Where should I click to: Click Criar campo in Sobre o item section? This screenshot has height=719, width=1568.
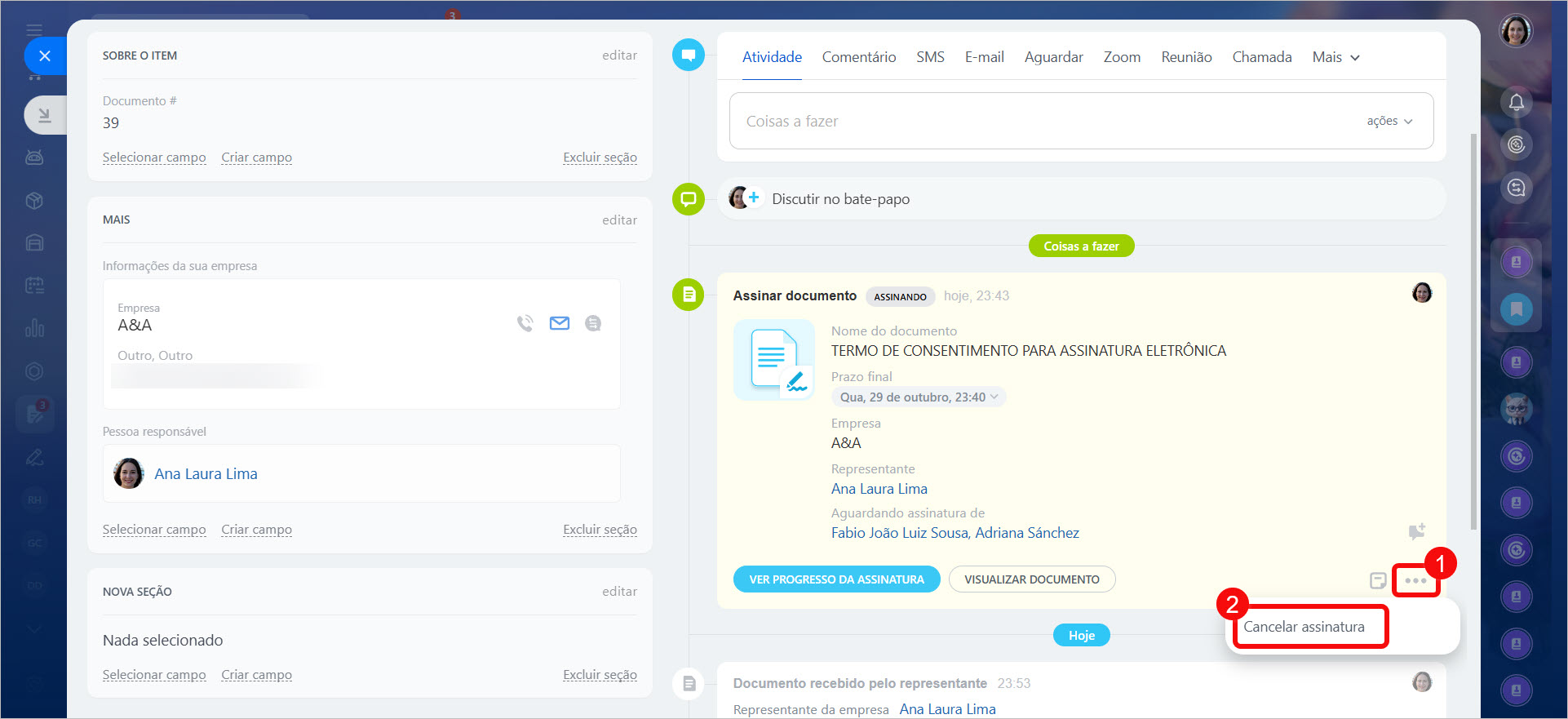[256, 158]
